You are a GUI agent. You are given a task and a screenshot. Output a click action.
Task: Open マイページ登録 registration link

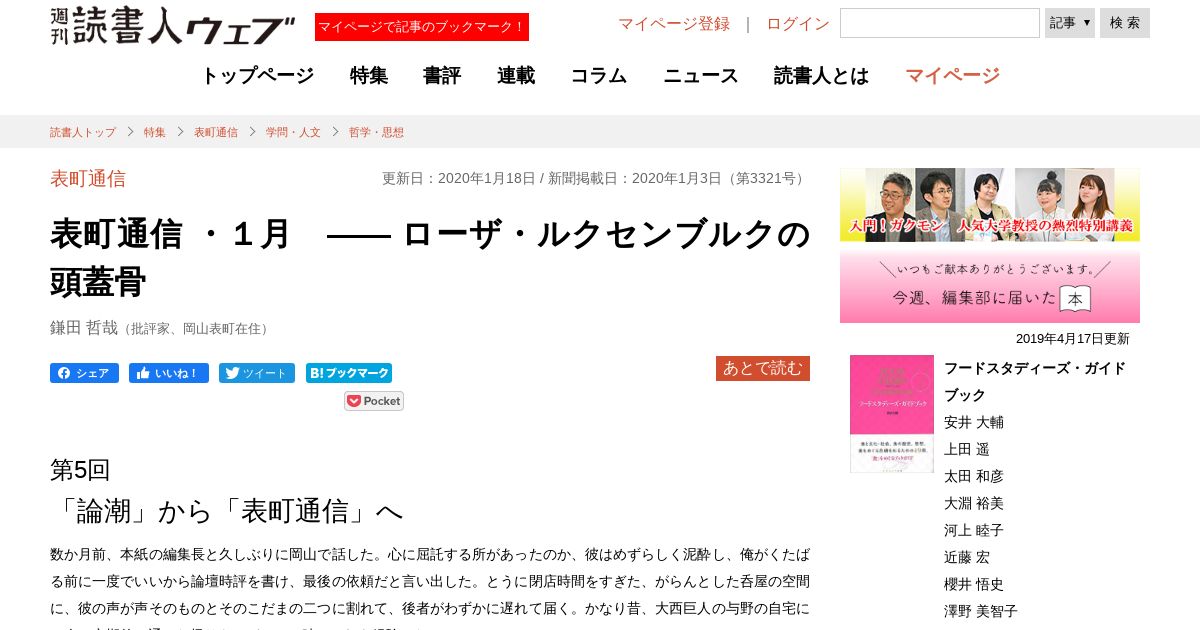tap(674, 24)
